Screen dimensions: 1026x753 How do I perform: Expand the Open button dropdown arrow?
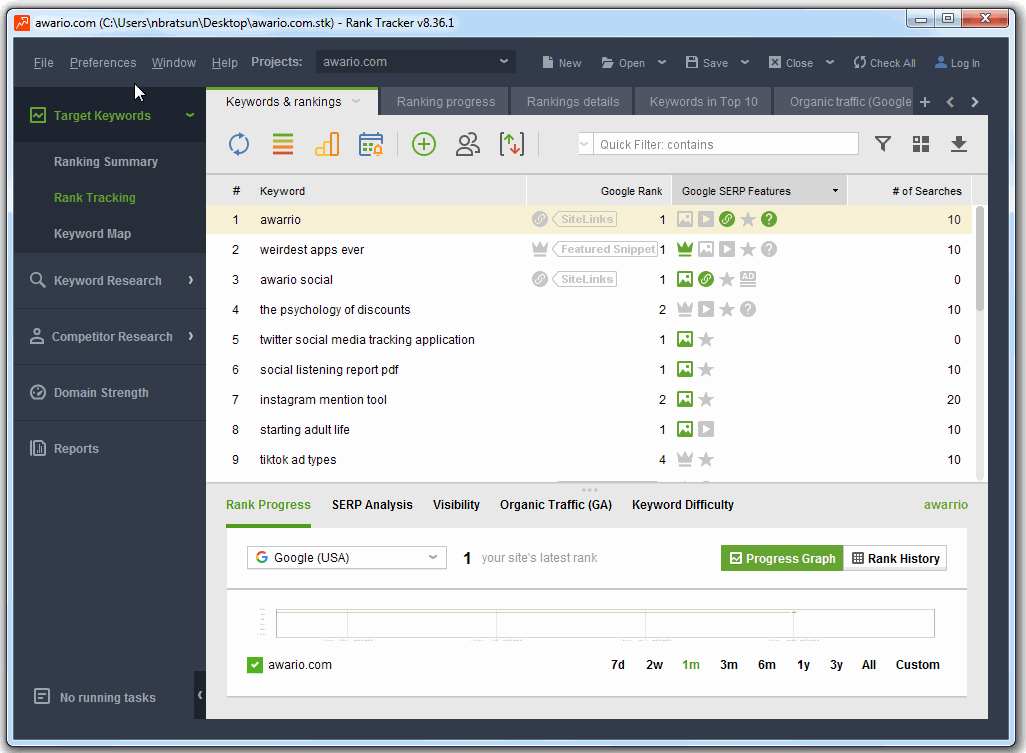[662, 62]
